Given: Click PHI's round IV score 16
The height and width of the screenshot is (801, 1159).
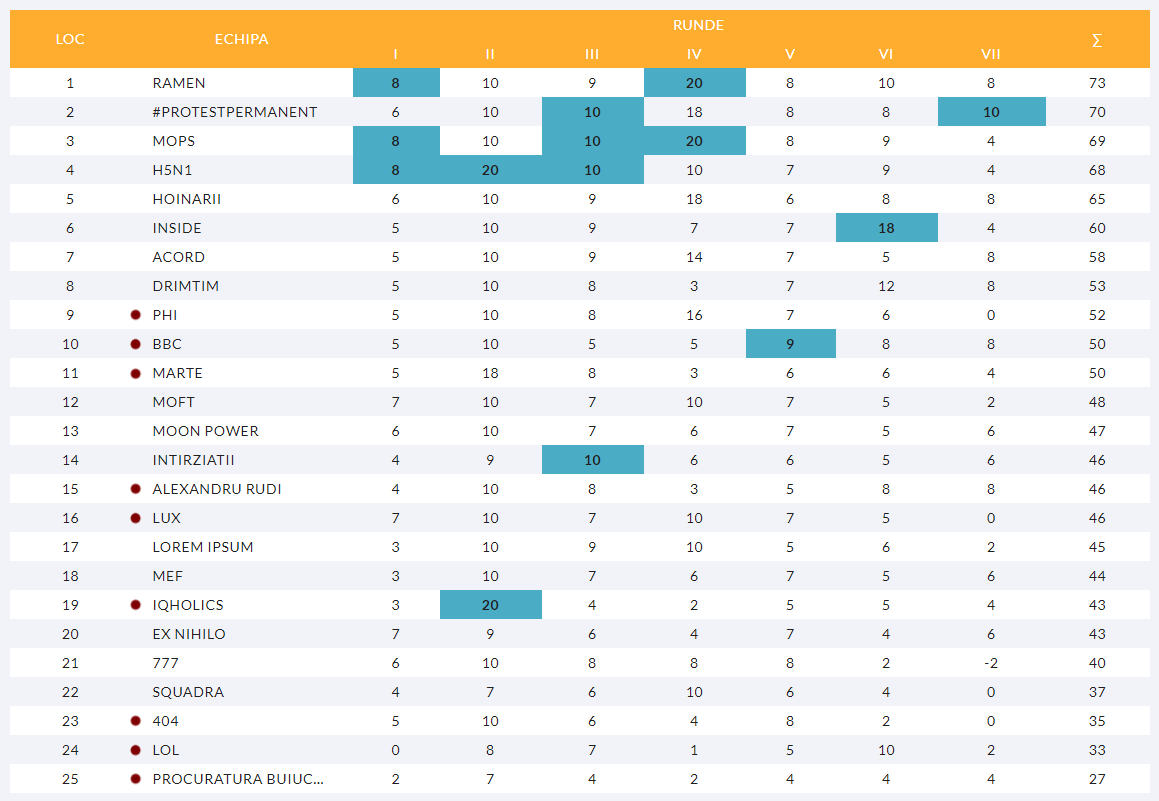Looking at the screenshot, I should pyautogui.click(x=694, y=315).
